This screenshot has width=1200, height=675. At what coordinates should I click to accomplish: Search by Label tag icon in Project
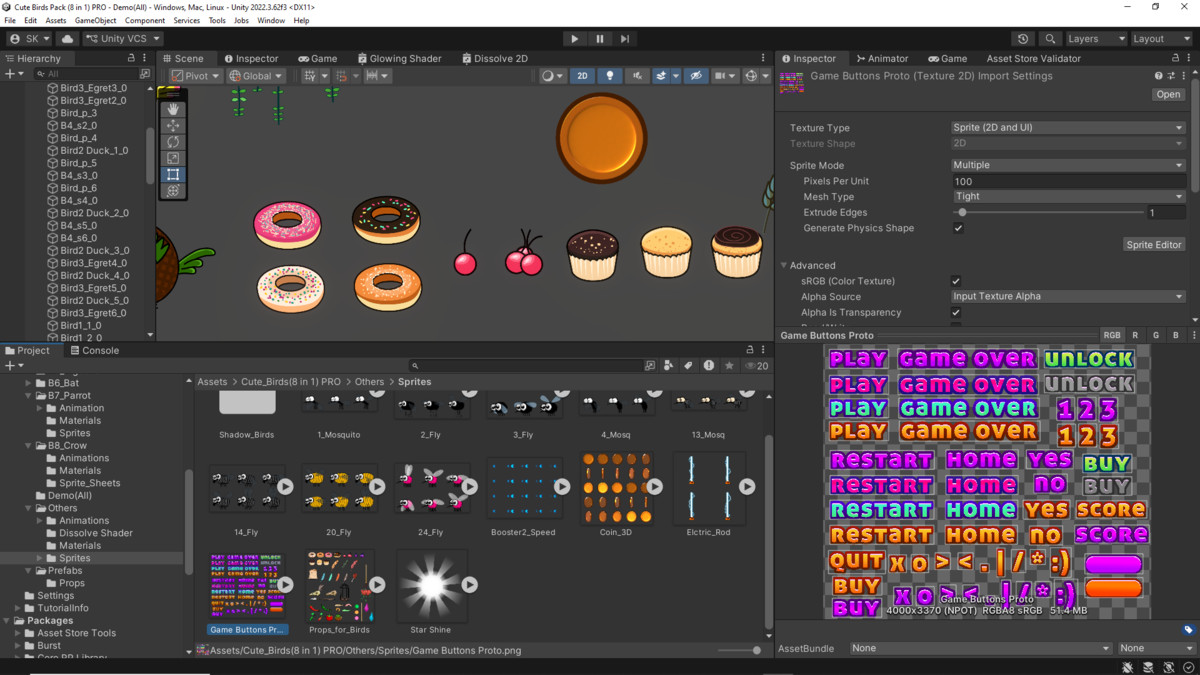(x=688, y=366)
